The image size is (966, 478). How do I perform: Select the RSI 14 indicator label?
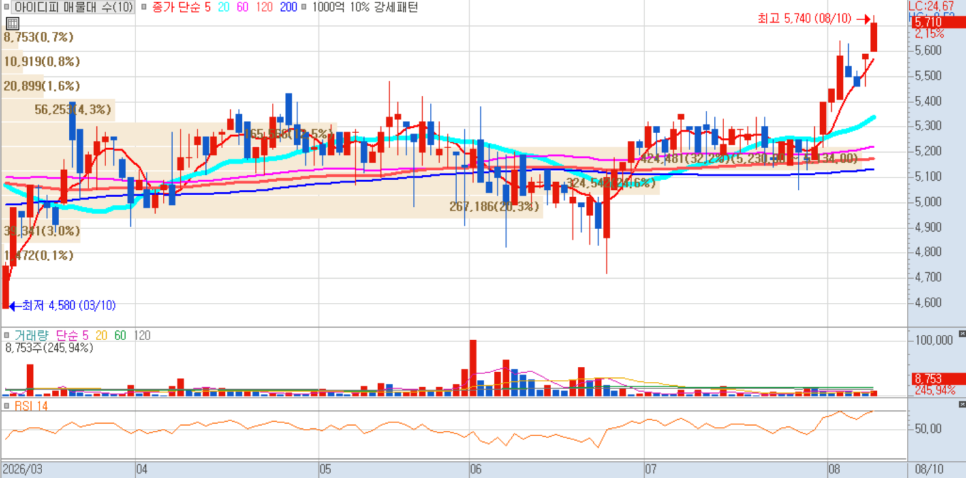click(x=31, y=405)
